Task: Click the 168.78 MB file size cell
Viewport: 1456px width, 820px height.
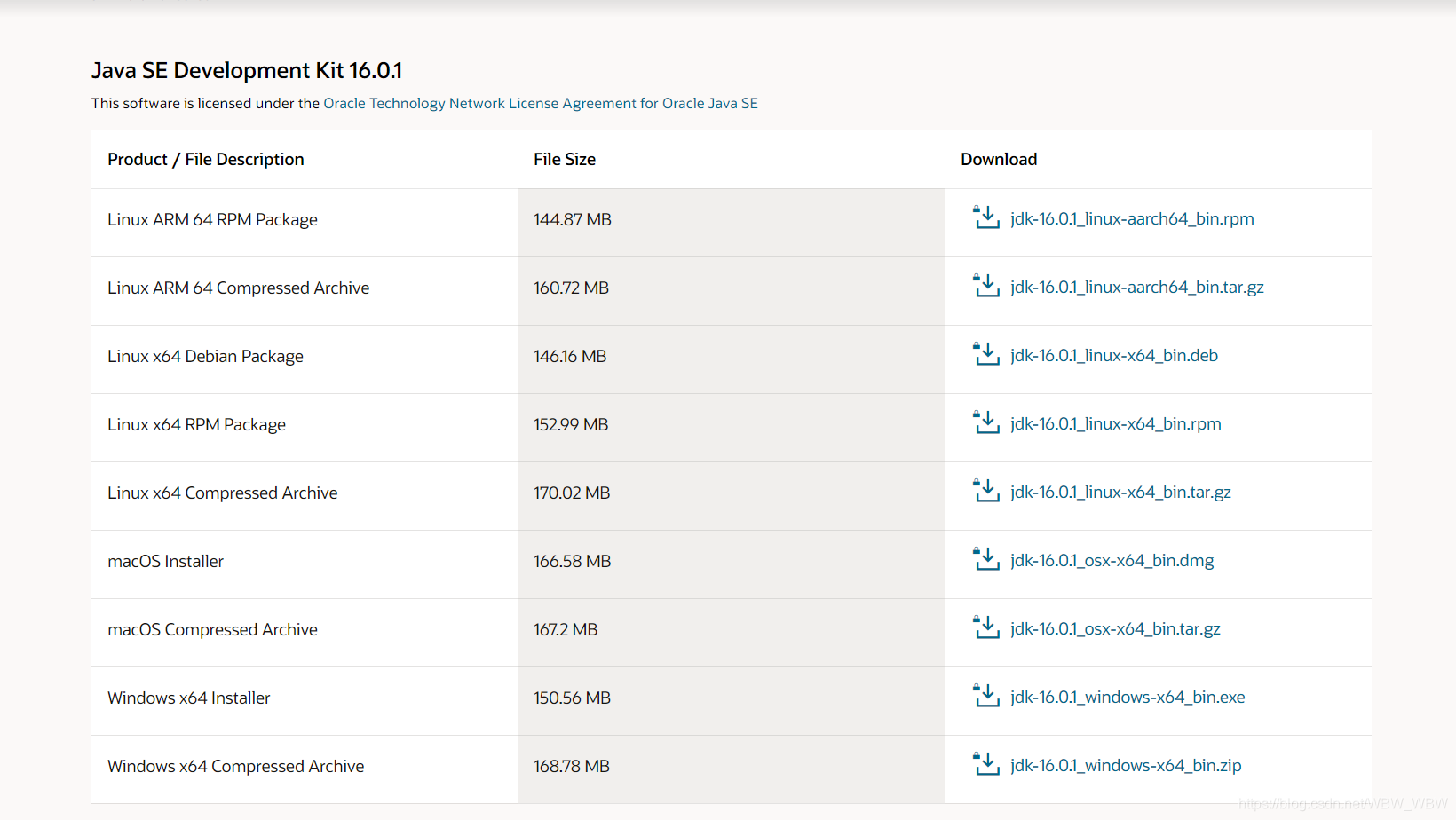Action: pos(731,769)
